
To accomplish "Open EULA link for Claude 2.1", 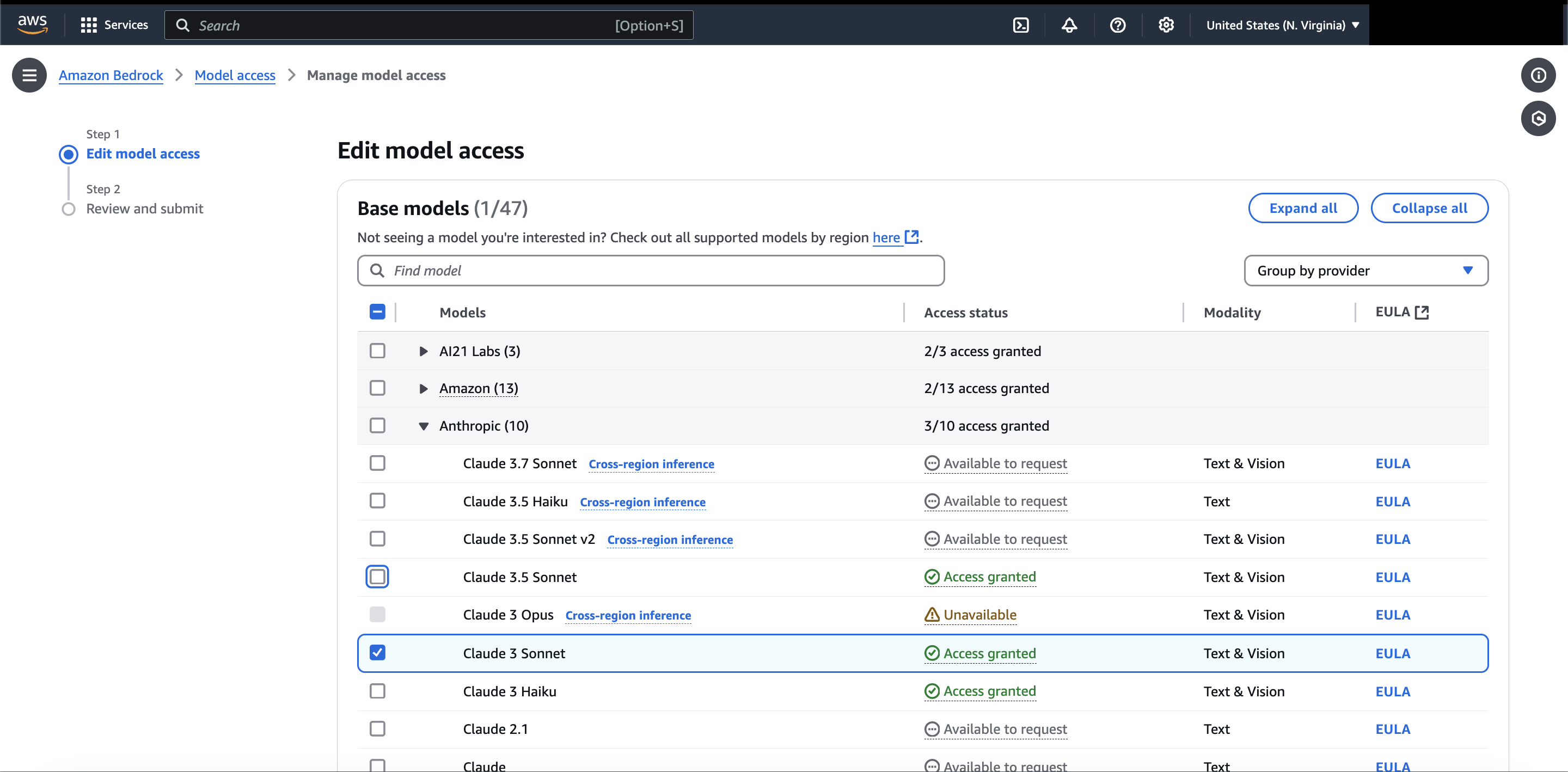I will pyautogui.click(x=1393, y=729).
